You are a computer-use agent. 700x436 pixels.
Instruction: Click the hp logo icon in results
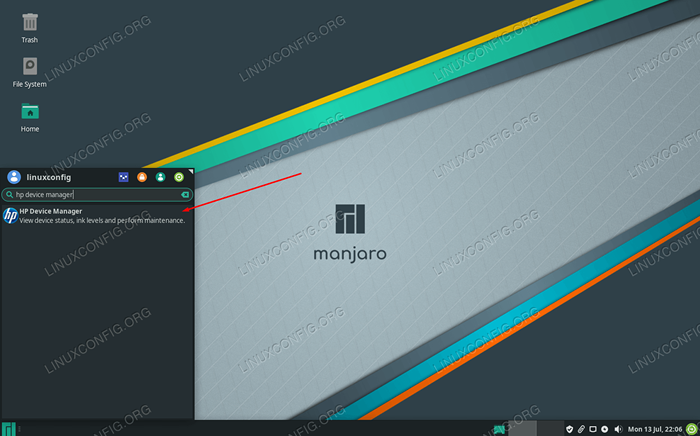click(10, 216)
